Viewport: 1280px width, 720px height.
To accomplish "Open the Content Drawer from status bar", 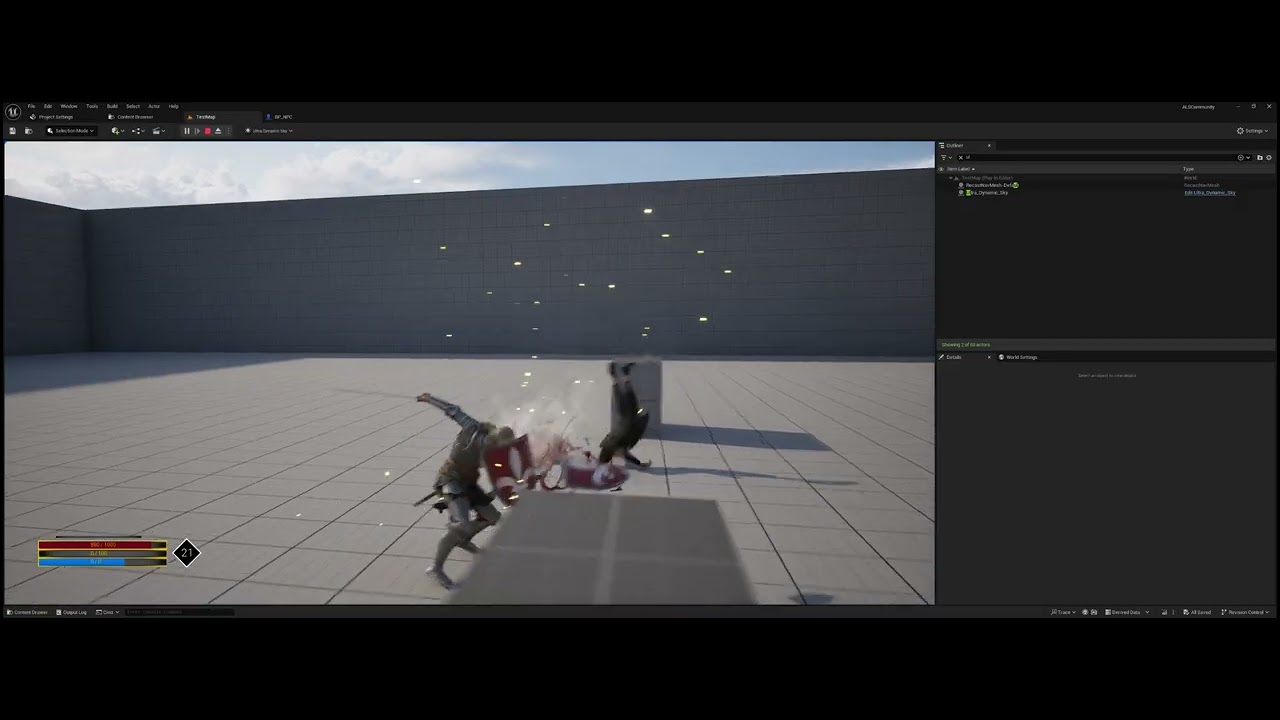I will pyautogui.click(x=28, y=612).
